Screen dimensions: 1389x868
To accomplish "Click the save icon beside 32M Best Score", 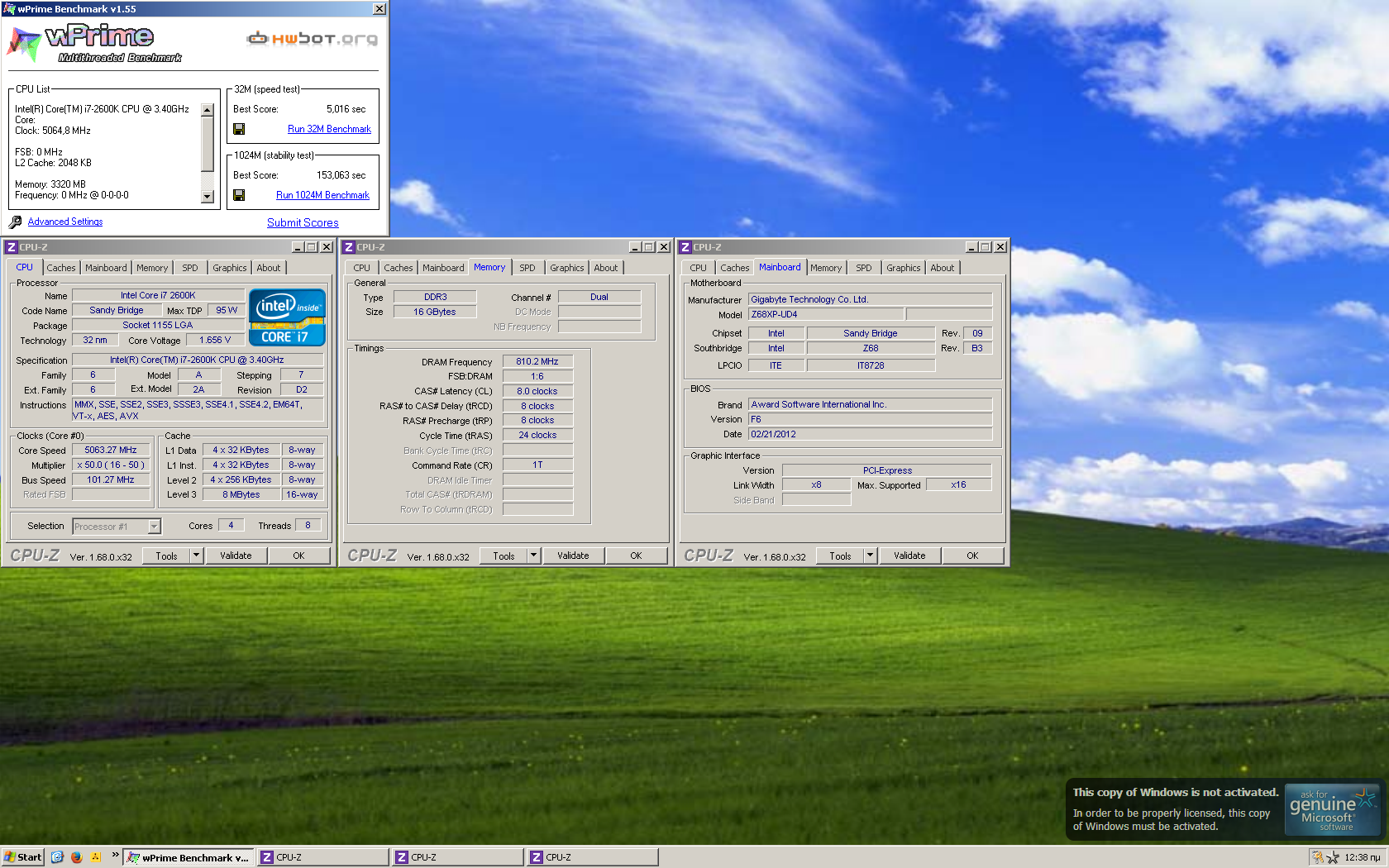I will coord(239,129).
